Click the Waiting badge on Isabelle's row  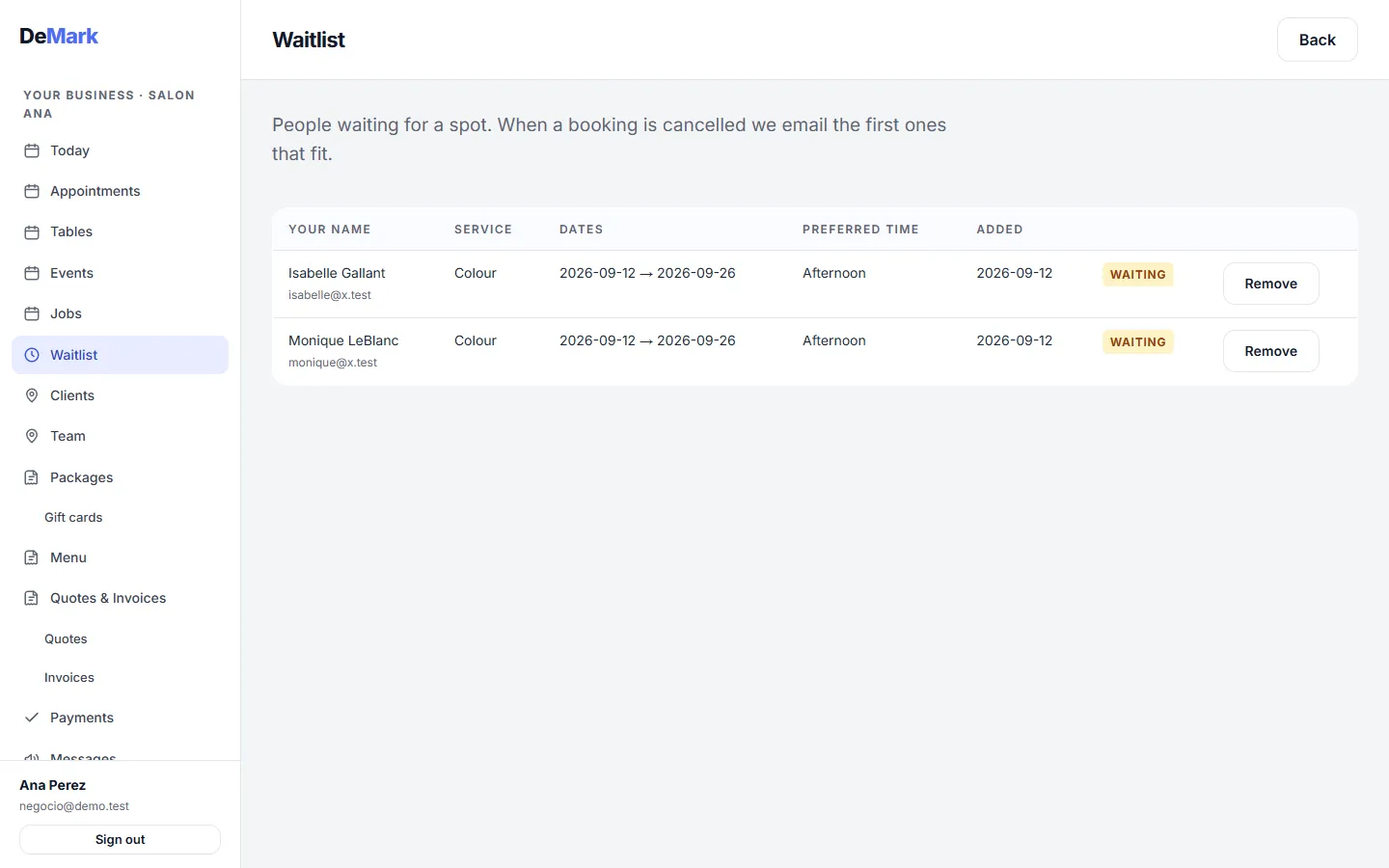point(1137,274)
